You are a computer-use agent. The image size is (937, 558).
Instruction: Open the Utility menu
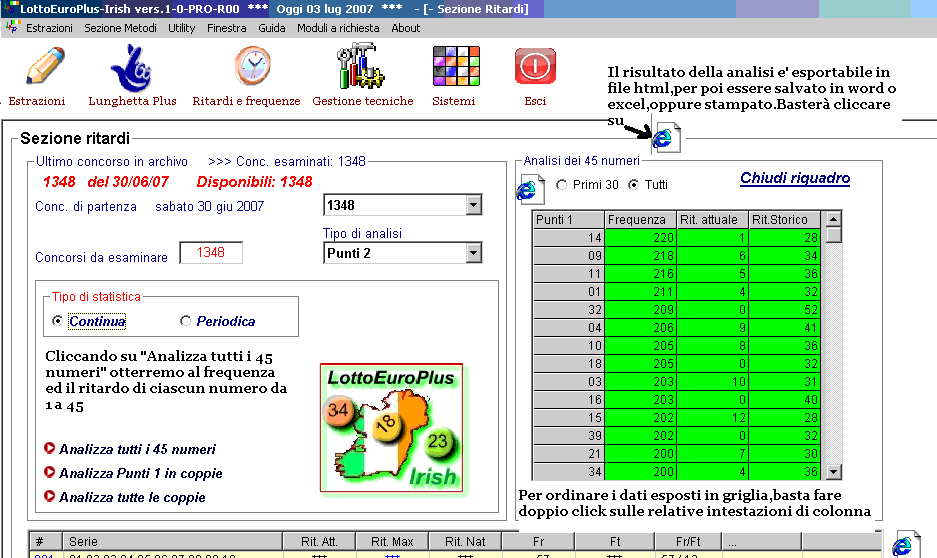[182, 28]
